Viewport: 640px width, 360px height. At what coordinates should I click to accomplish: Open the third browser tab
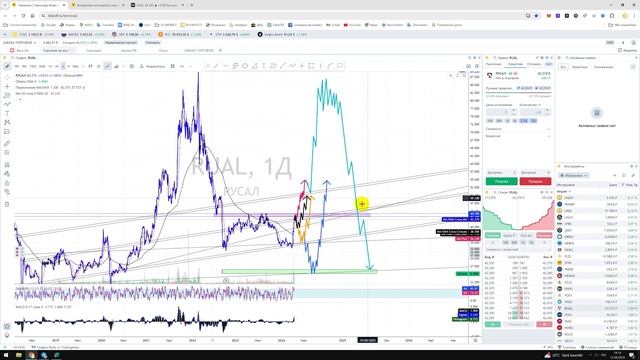coord(158,5)
